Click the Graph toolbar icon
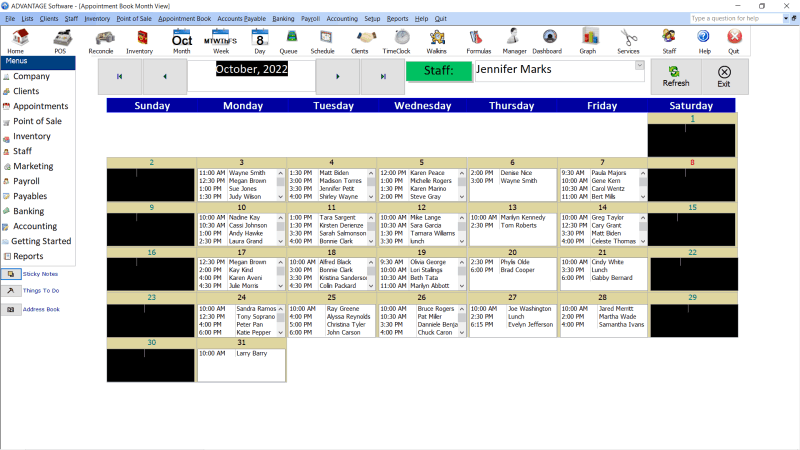The width and height of the screenshot is (800, 450). [588, 40]
